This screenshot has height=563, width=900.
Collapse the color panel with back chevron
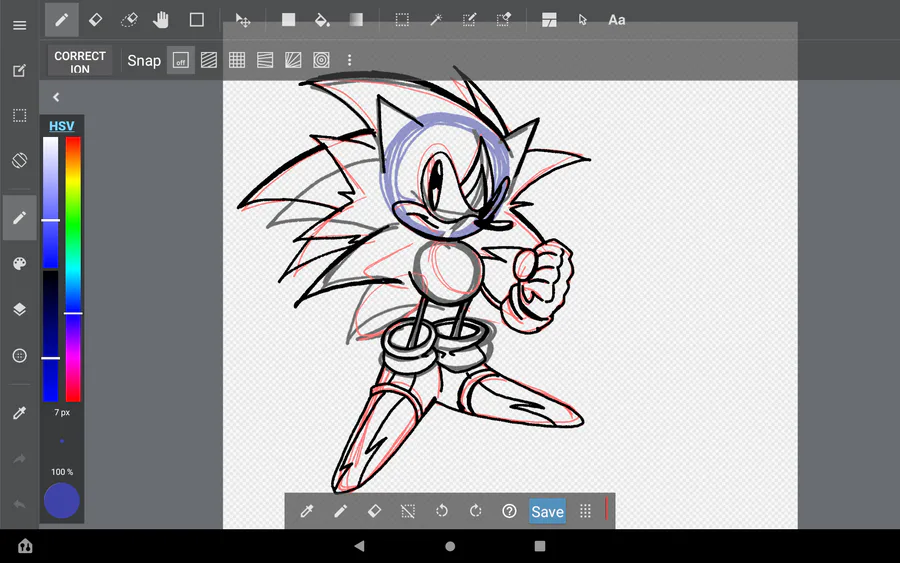pyautogui.click(x=56, y=97)
